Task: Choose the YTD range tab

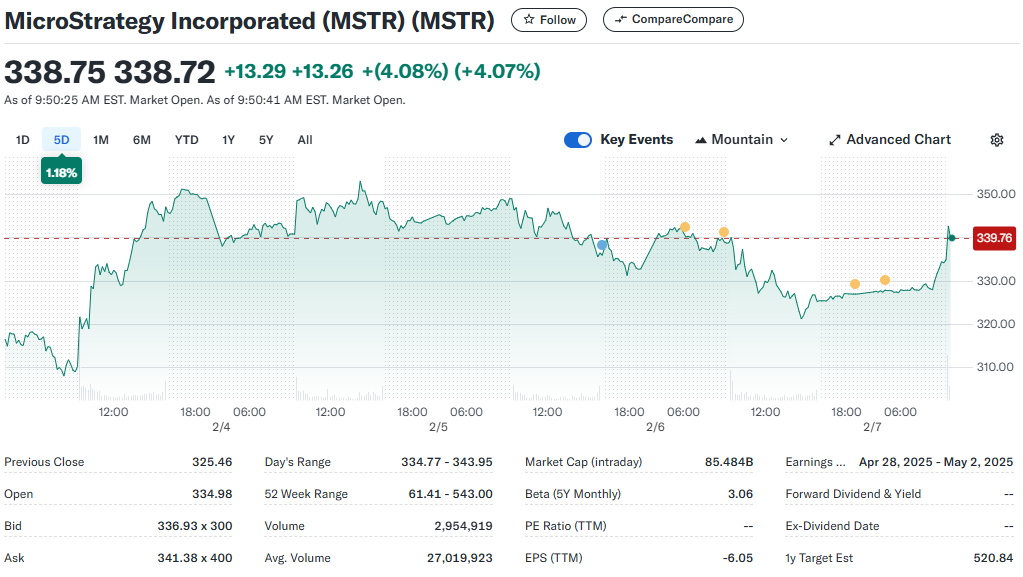Action: tap(187, 140)
